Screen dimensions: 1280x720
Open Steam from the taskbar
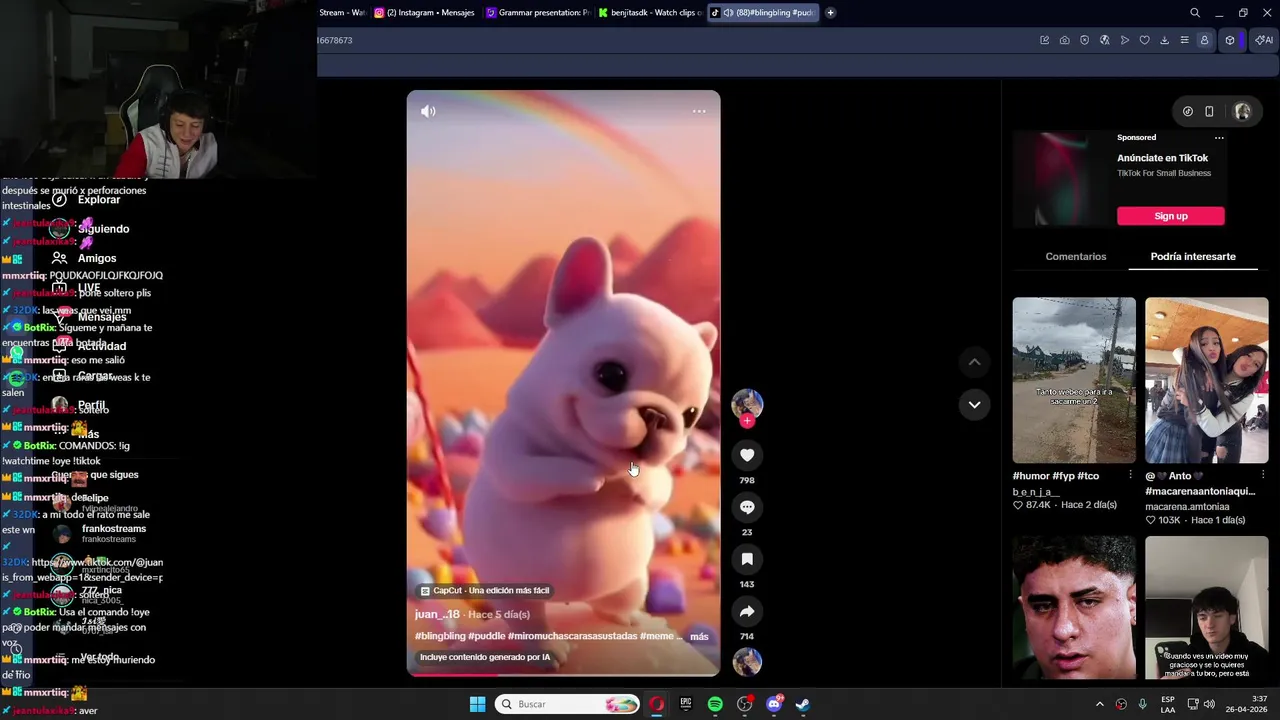[802, 704]
